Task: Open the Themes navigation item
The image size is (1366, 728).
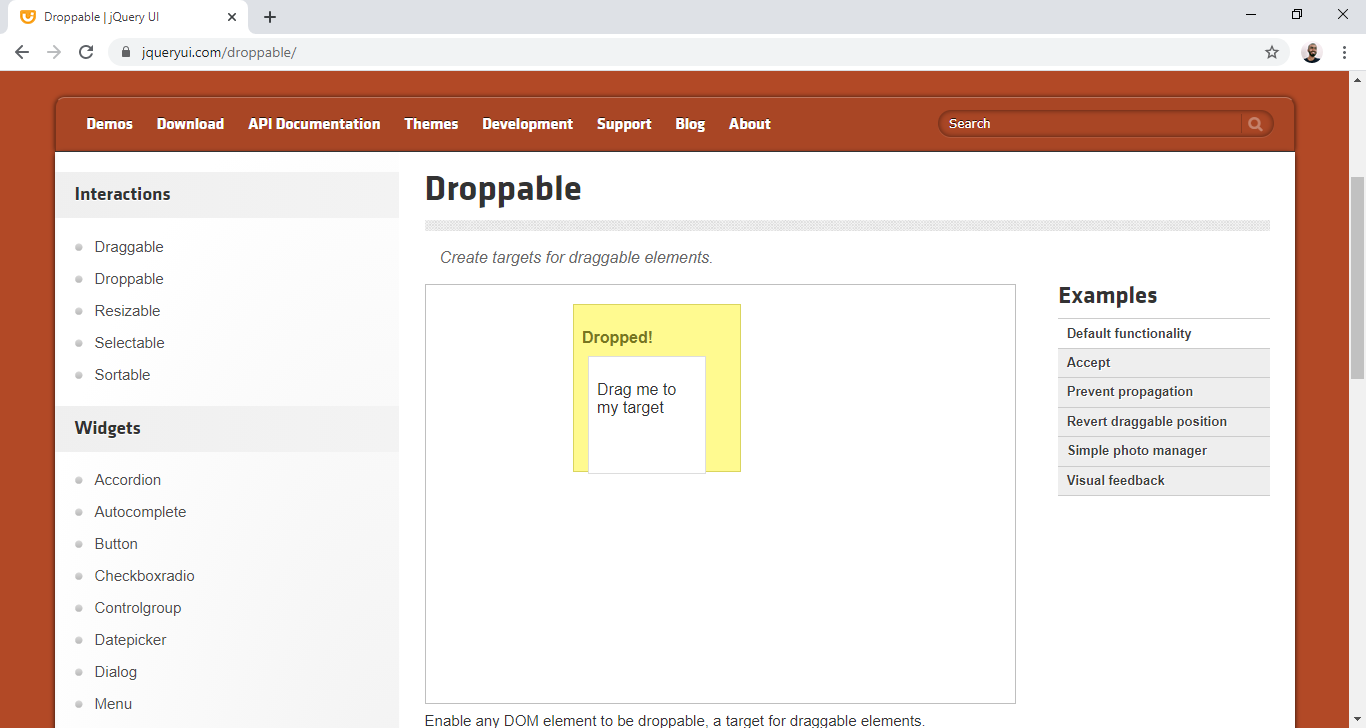Action: point(431,124)
